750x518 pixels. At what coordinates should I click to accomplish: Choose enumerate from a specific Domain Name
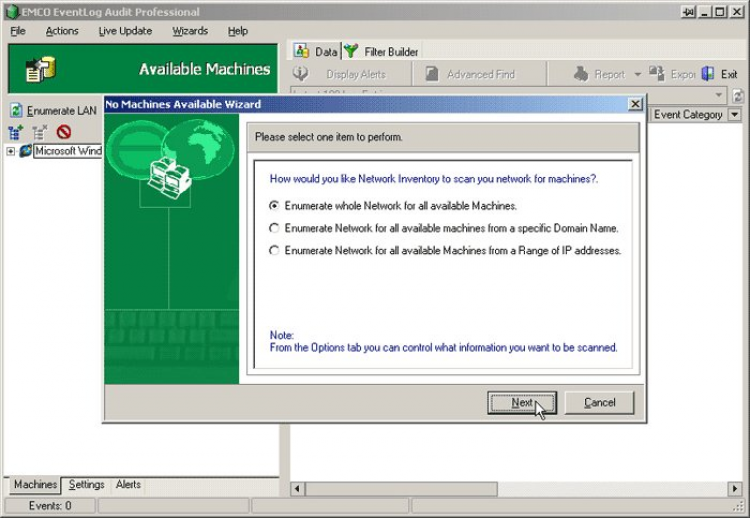coord(274,228)
